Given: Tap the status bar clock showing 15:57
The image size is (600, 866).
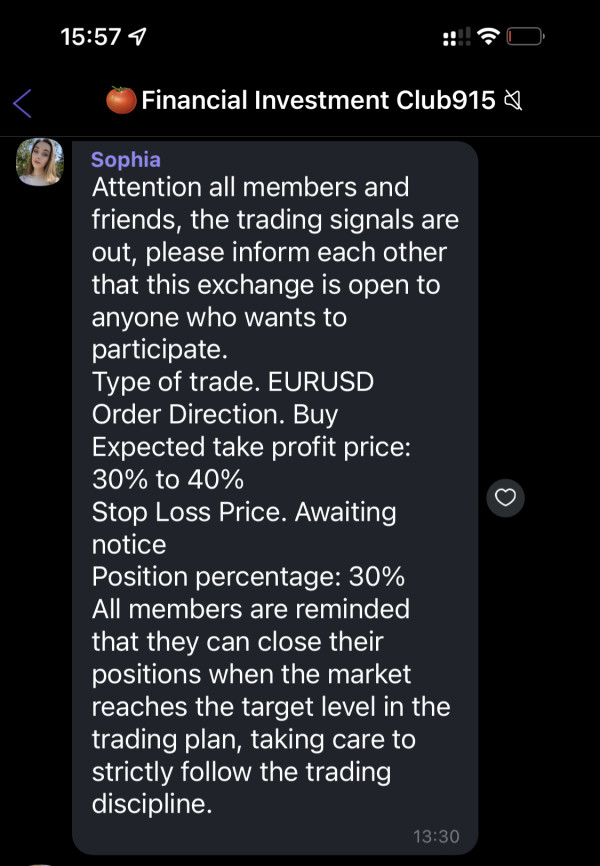Looking at the screenshot, I should point(90,37).
